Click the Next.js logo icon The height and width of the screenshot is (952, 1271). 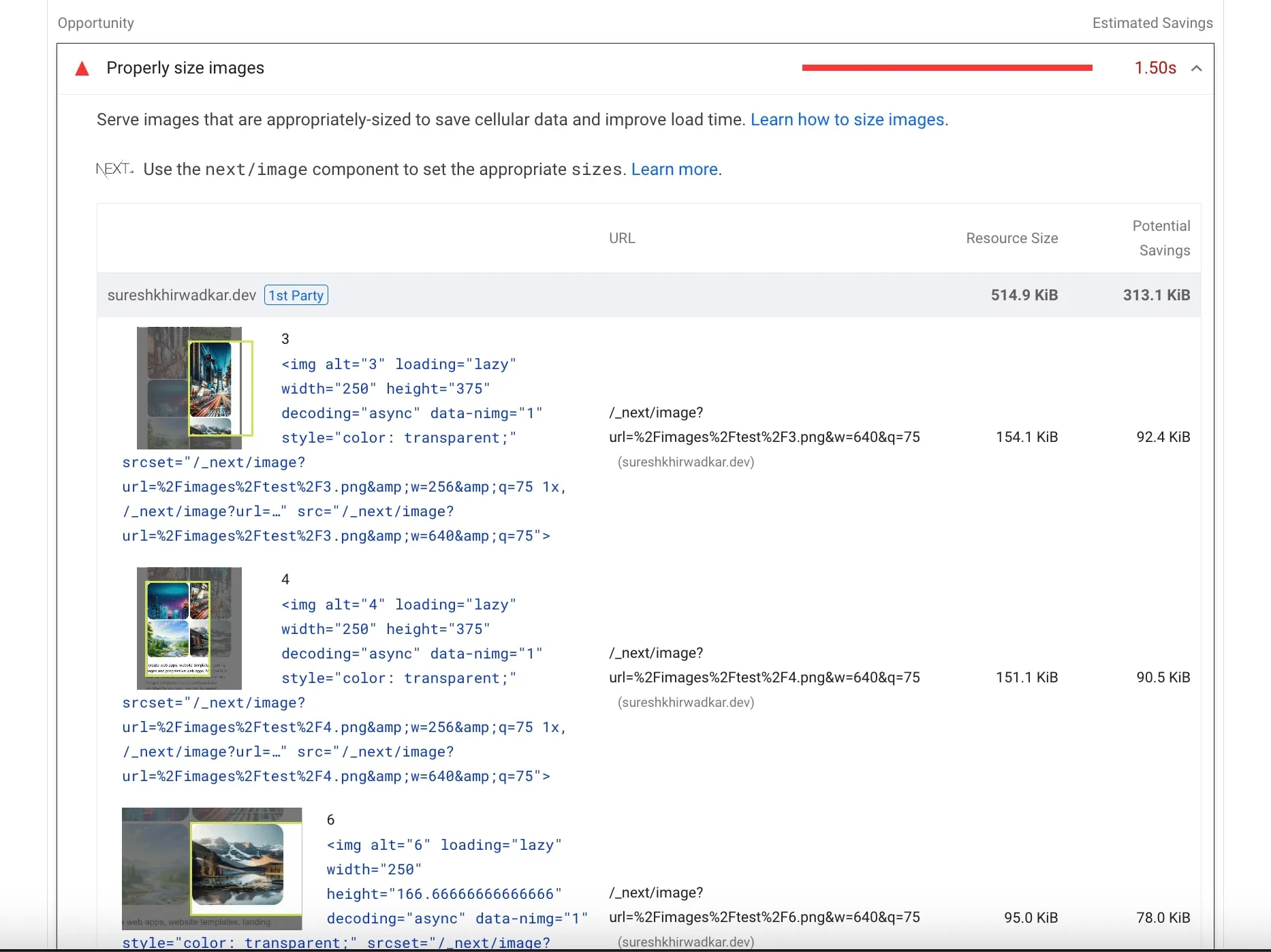click(114, 168)
